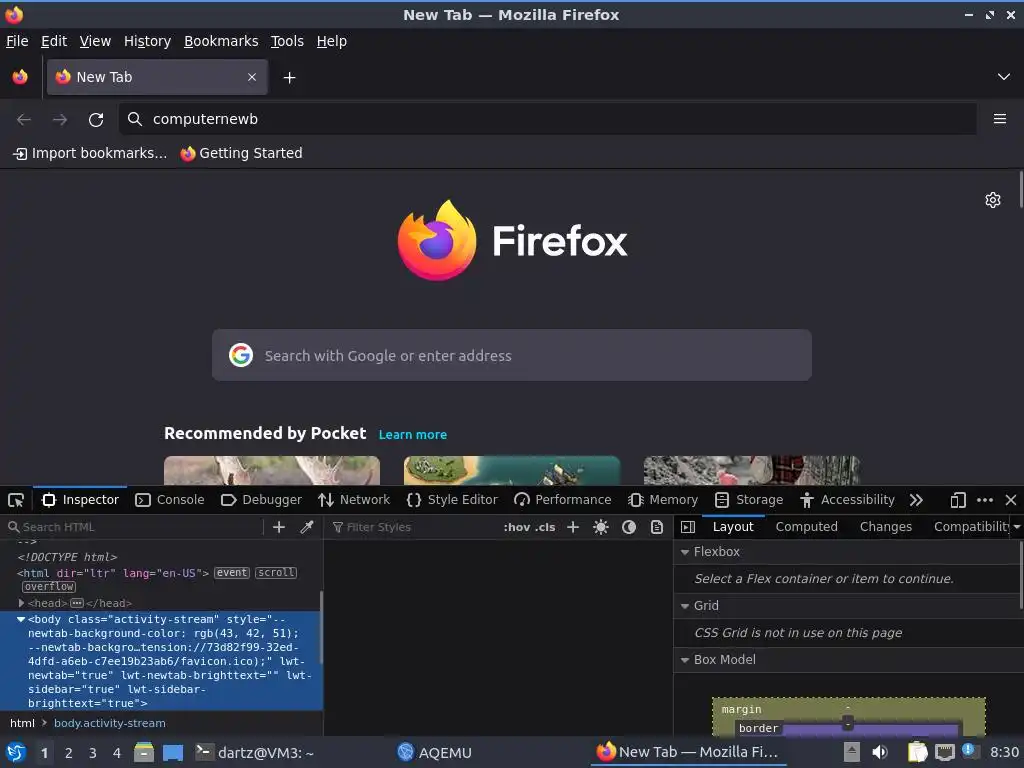Open the Performance tab
Viewport: 1024px width, 768px height.
tap(562, 500)
